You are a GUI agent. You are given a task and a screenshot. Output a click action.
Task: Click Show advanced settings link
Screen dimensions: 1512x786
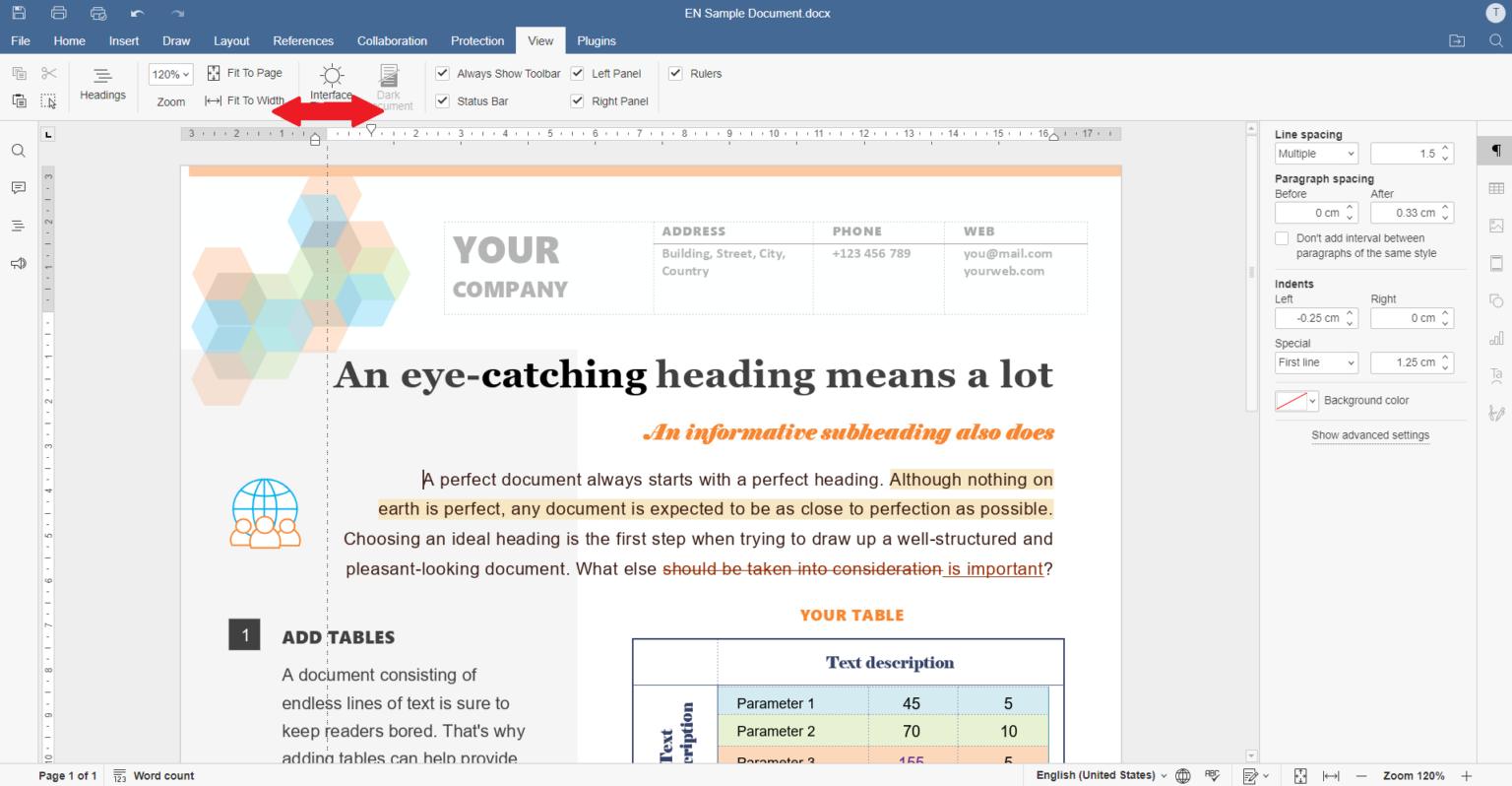(1370, 435)
